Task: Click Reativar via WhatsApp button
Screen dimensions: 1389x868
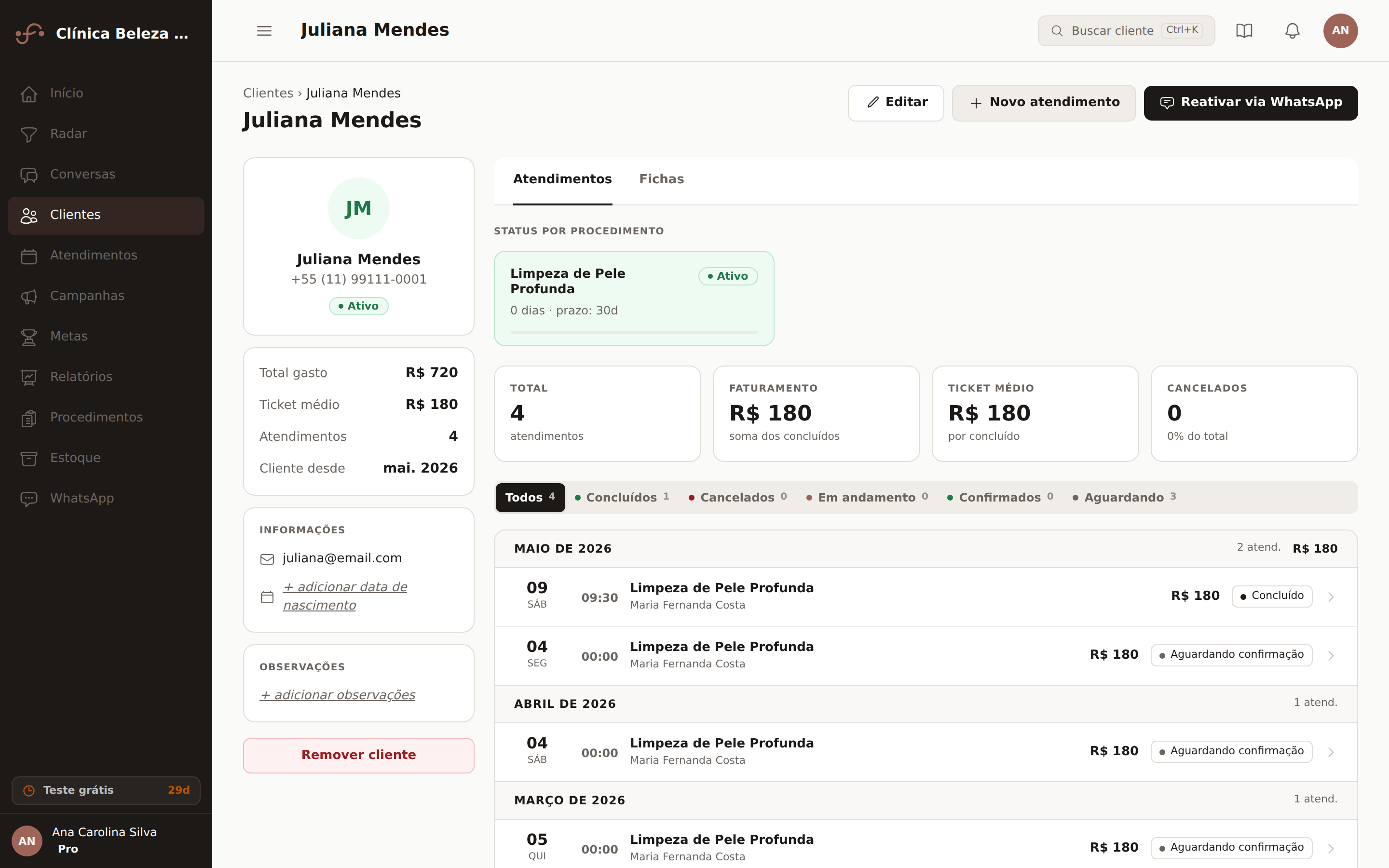Action: click(1250, 103)
